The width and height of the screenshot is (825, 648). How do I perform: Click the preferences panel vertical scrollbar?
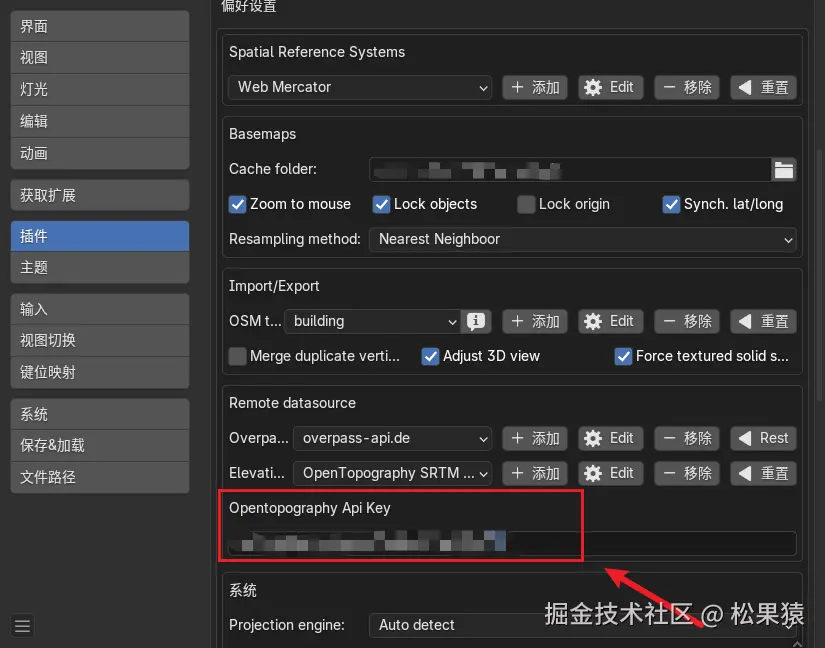coord(820,274)
